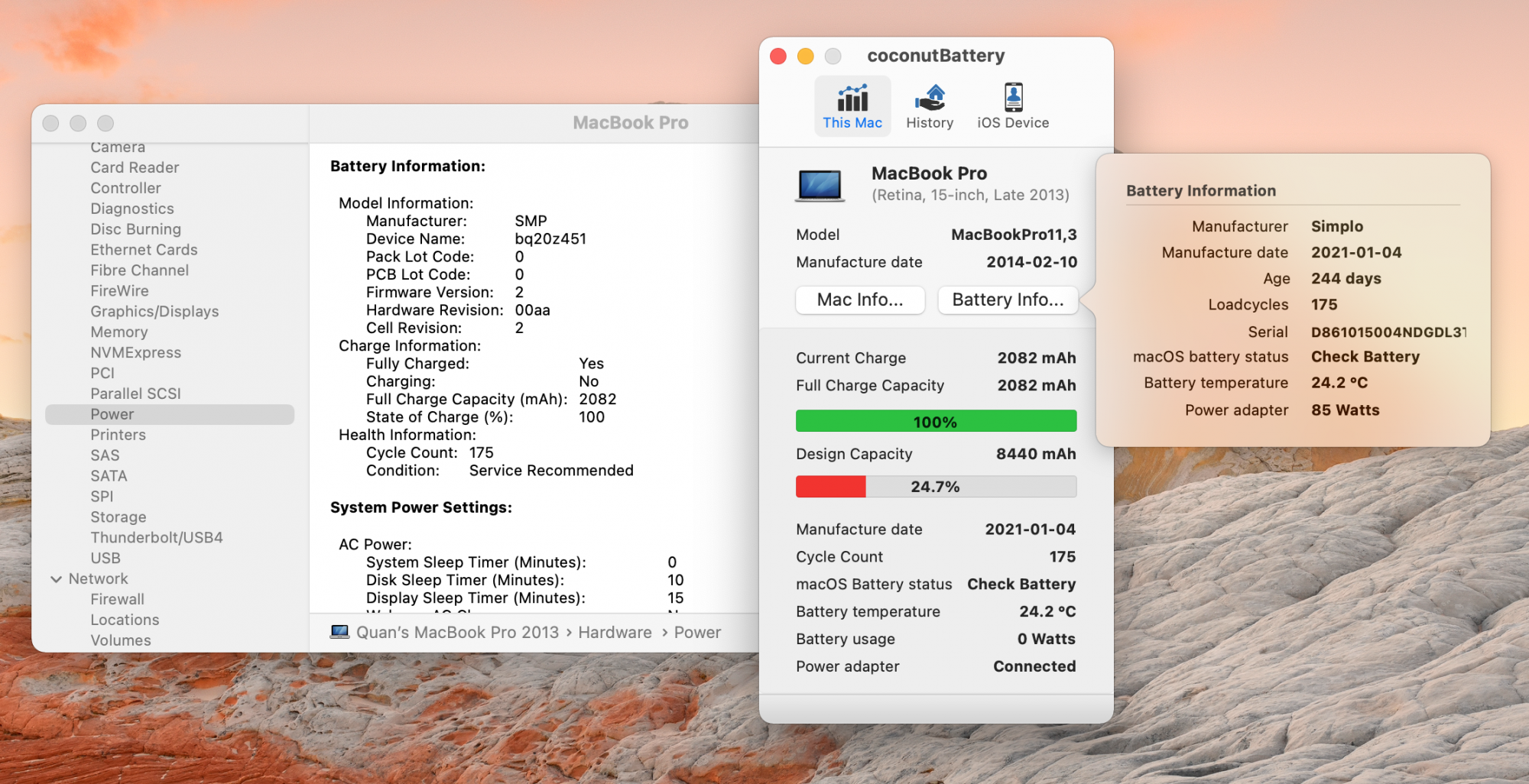This screenshot has width=1529, height=784.
Task: Click the laptop icon in the path bar
Action: pos(339,632)
